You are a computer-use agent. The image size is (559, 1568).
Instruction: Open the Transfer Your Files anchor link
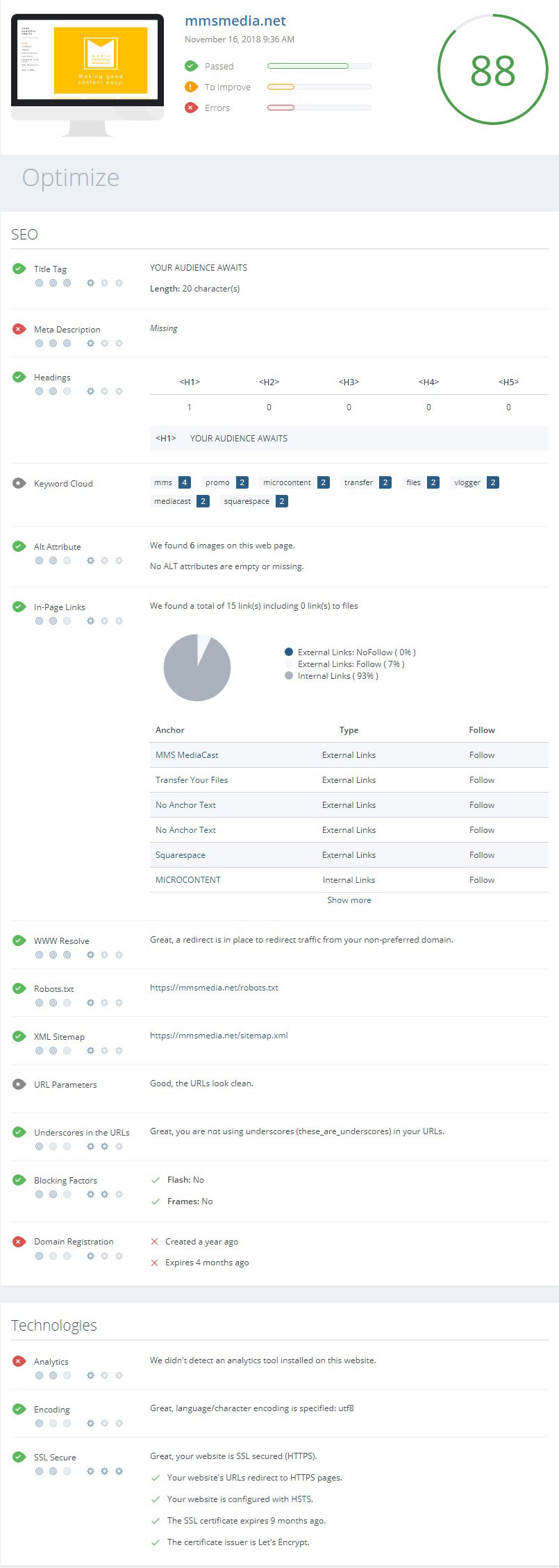click(192, 780)
